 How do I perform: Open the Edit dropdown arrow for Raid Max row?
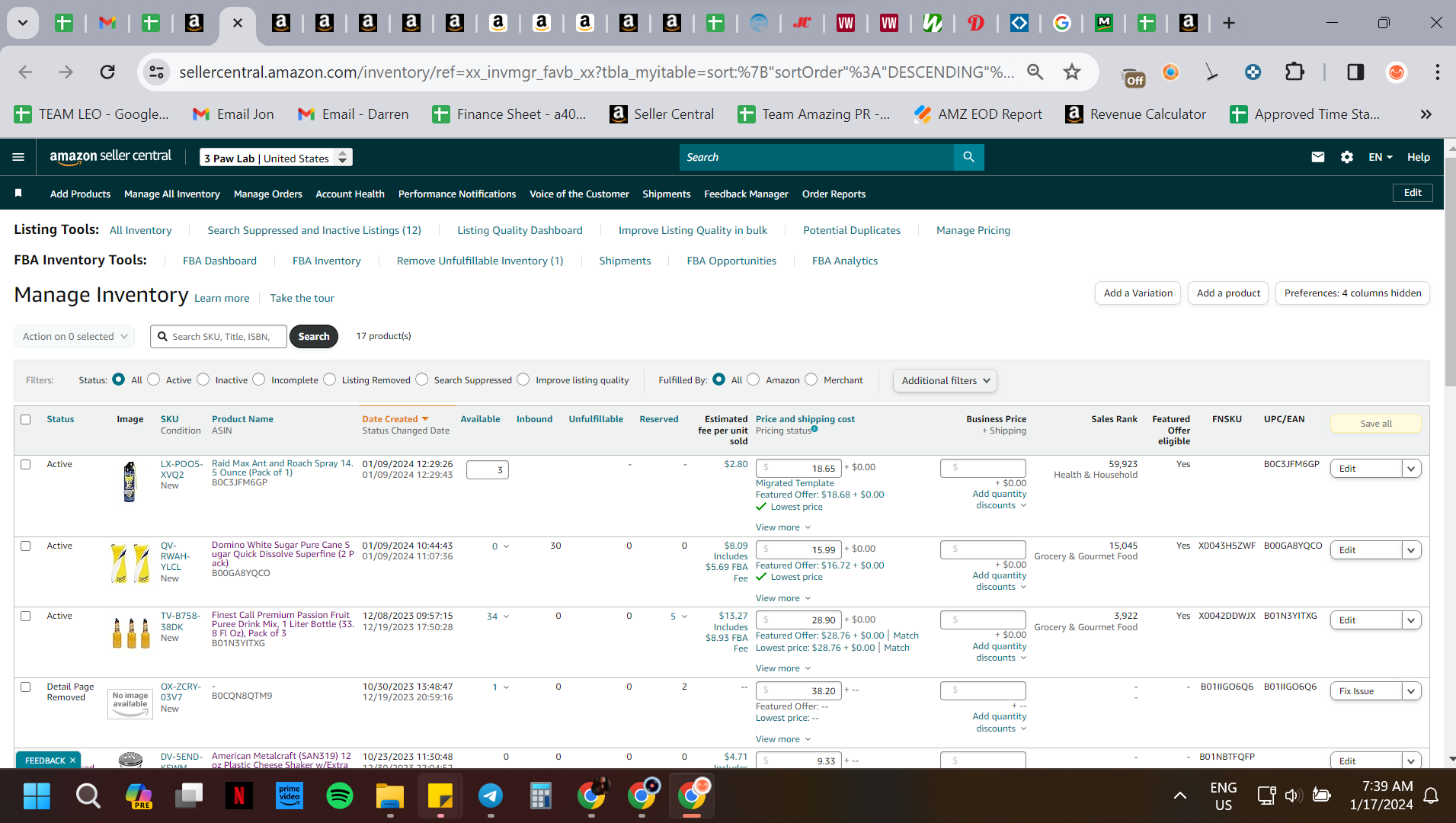pyautogui.click(x=1411, y=469)
